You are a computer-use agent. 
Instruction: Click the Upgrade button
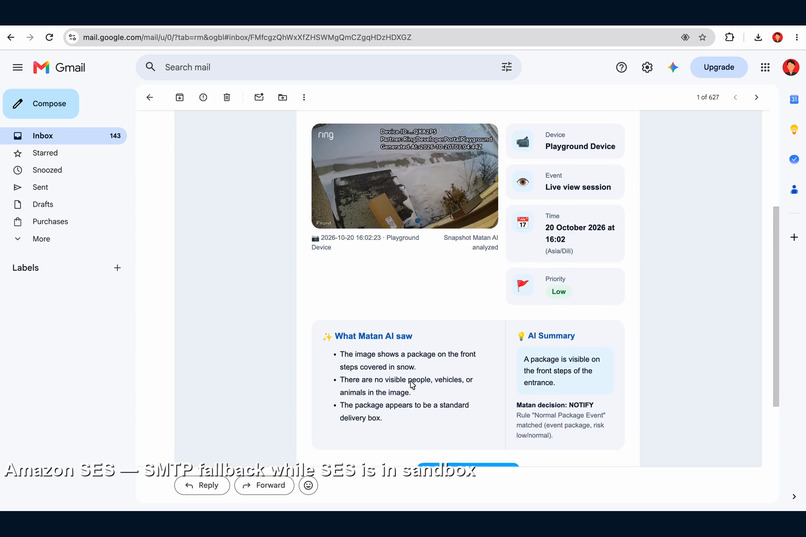click(x=719, y=67)
